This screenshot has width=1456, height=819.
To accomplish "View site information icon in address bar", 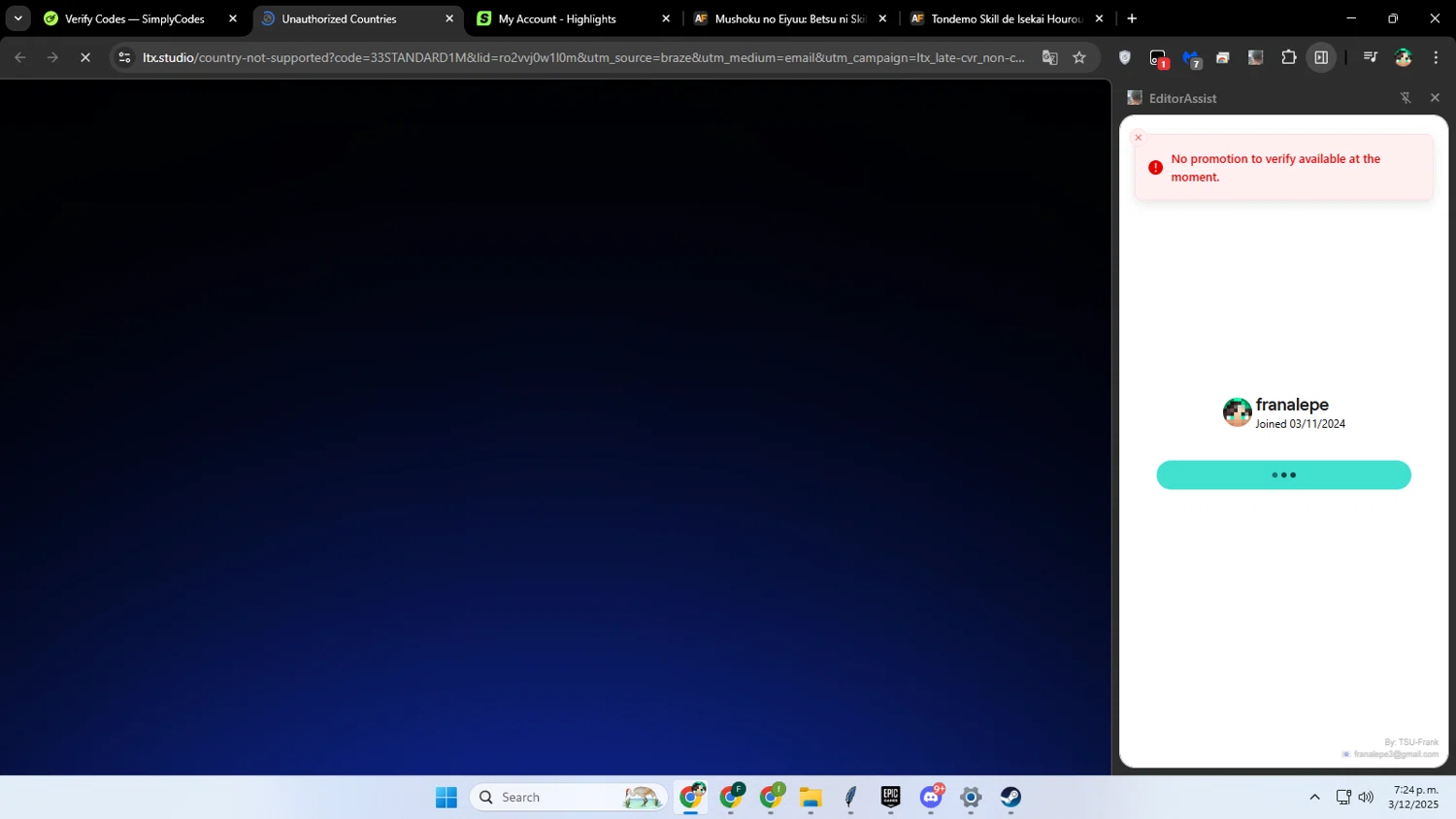I will [124, 57].
